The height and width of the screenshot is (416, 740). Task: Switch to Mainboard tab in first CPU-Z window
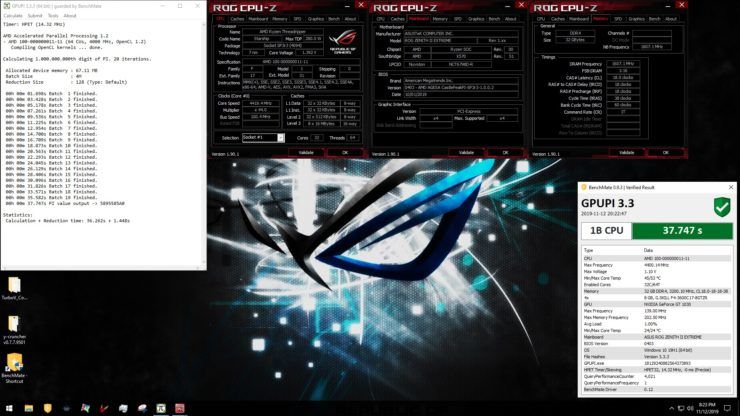pyautogui.click(x=258, y=19)
